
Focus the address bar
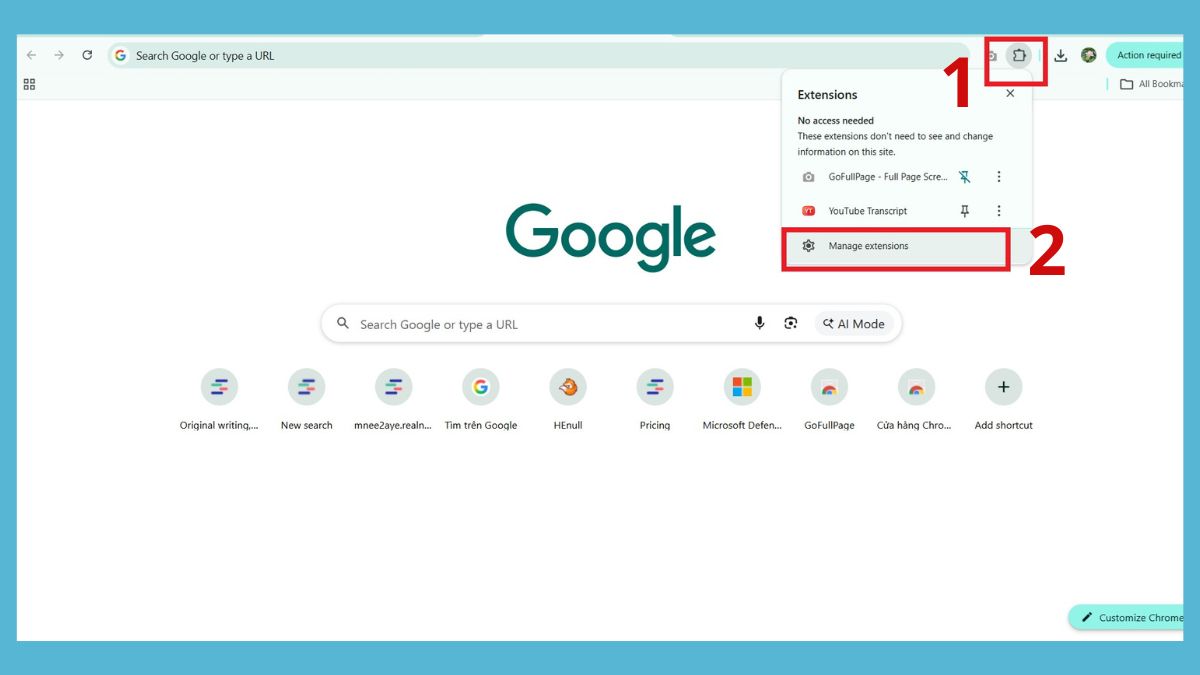click(x=538, y=55)
